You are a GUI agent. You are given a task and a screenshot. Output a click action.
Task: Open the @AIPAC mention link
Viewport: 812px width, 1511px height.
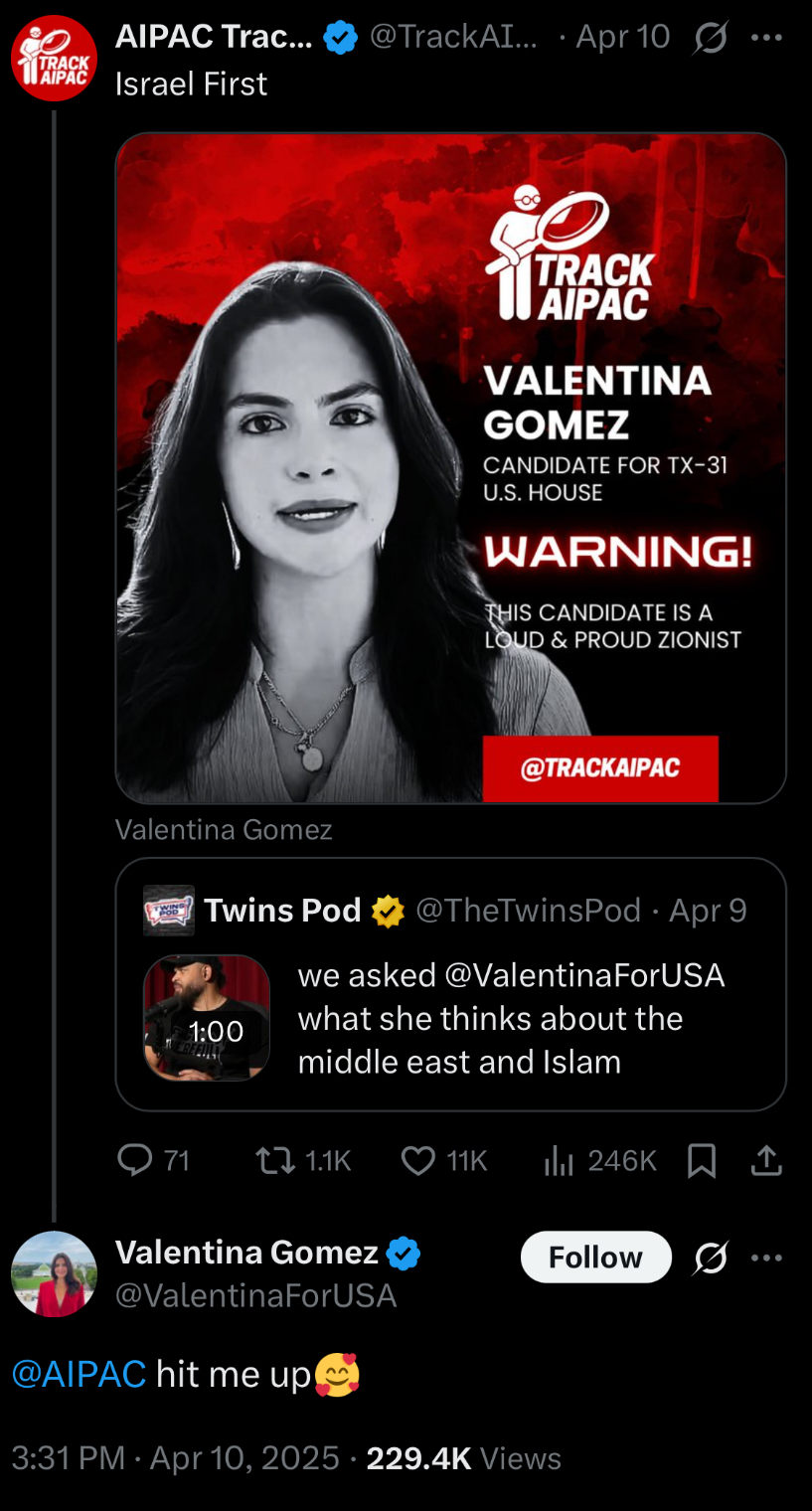click(80, 1374)
